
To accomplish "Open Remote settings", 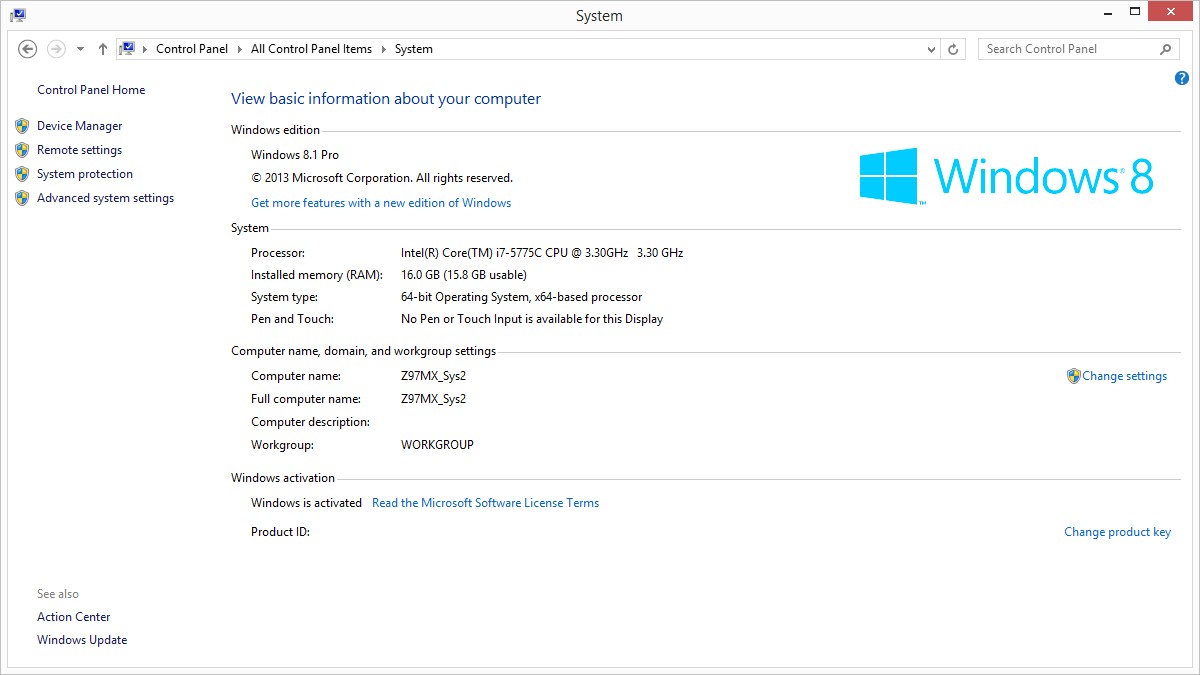I will pos(79,150).
